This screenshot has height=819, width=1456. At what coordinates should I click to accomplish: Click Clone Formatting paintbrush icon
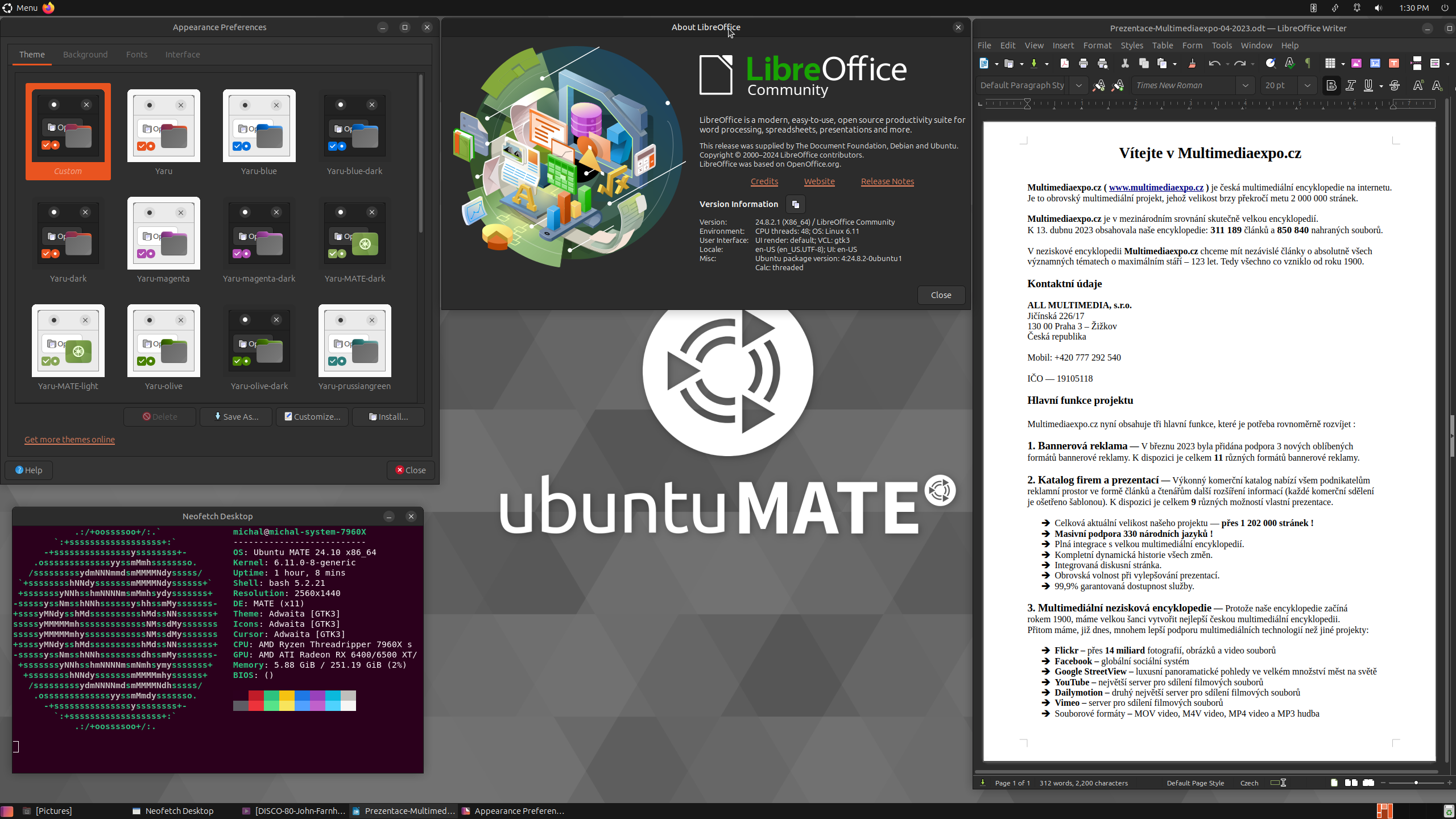pyautogui.click(x=1192, y=63)
